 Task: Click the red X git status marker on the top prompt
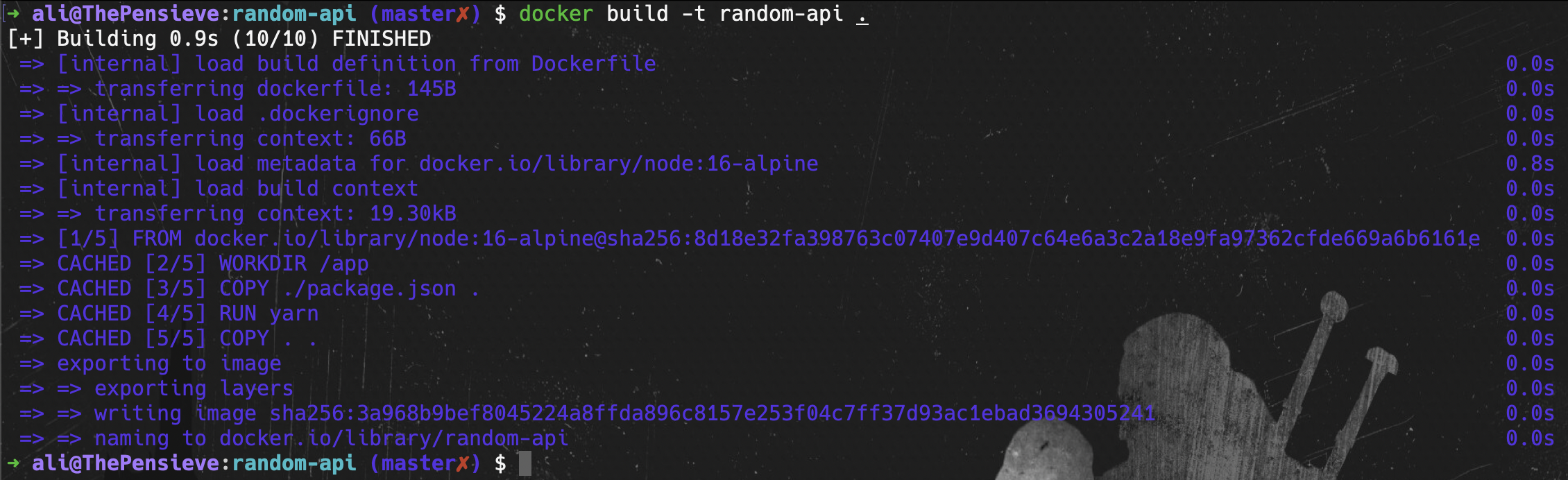click(462, 14)
